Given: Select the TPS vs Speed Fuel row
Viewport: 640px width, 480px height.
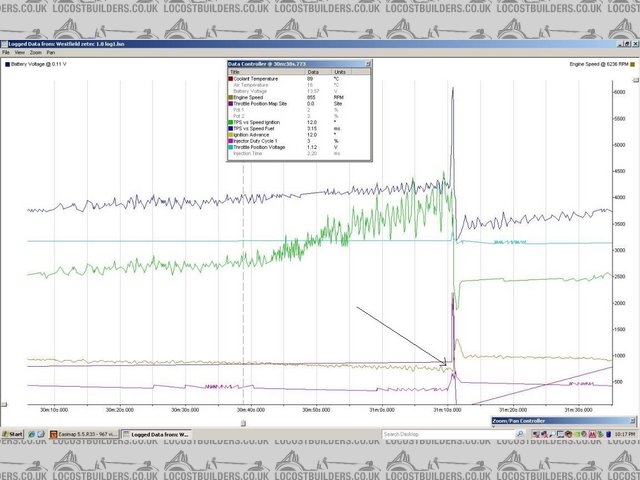Looking at the screenshot, I should (299, 129).
